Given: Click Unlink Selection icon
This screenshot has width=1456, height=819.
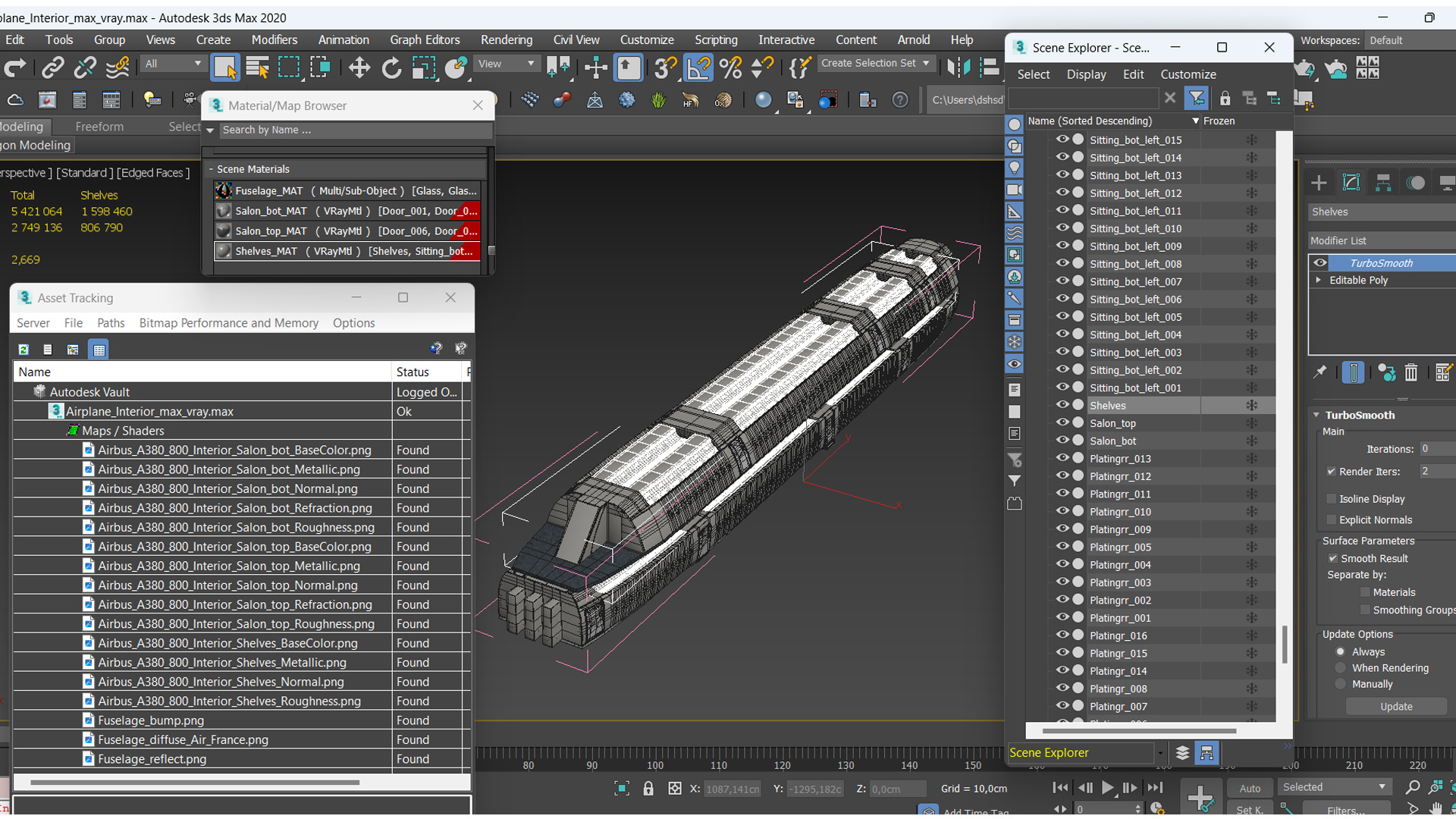Looking at the screenshot, I should pyautogui.click(x=84, y=67).
